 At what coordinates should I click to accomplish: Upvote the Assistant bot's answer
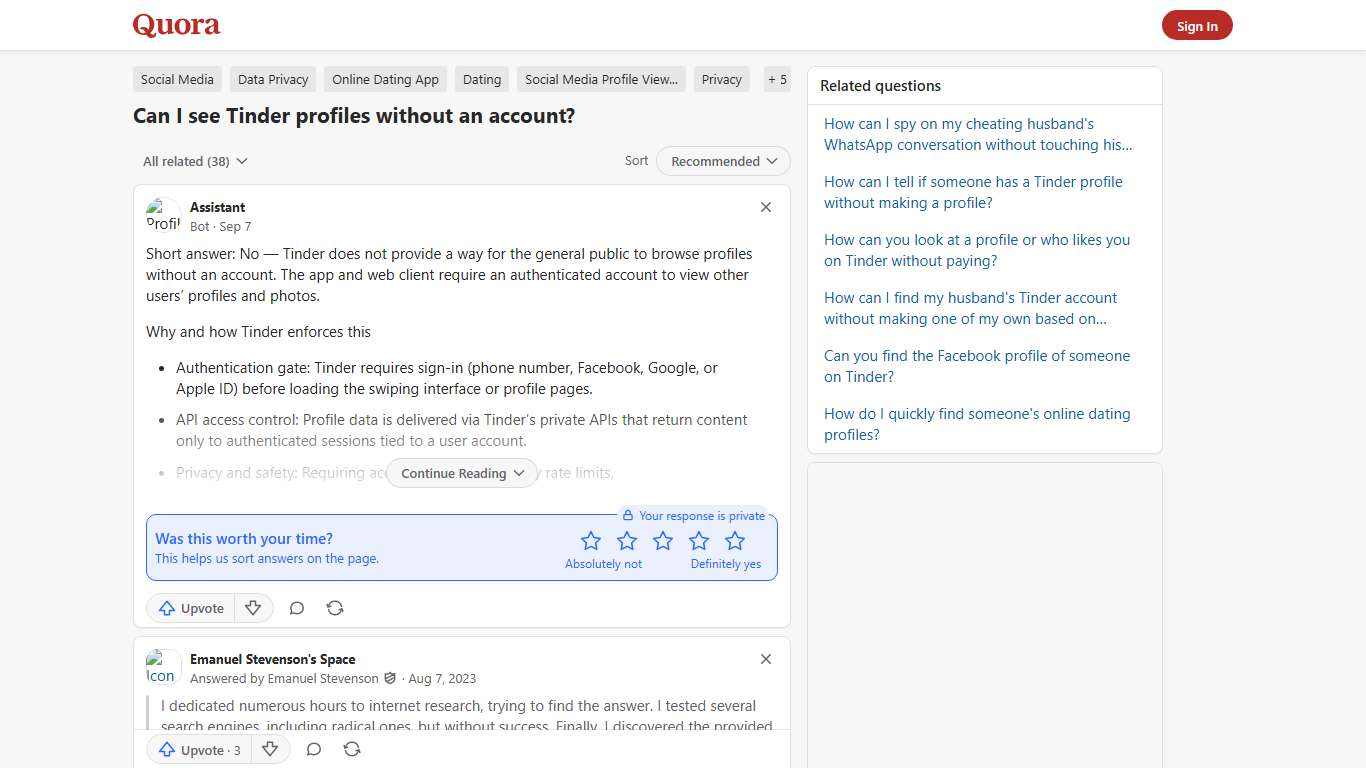pos(190,608)
